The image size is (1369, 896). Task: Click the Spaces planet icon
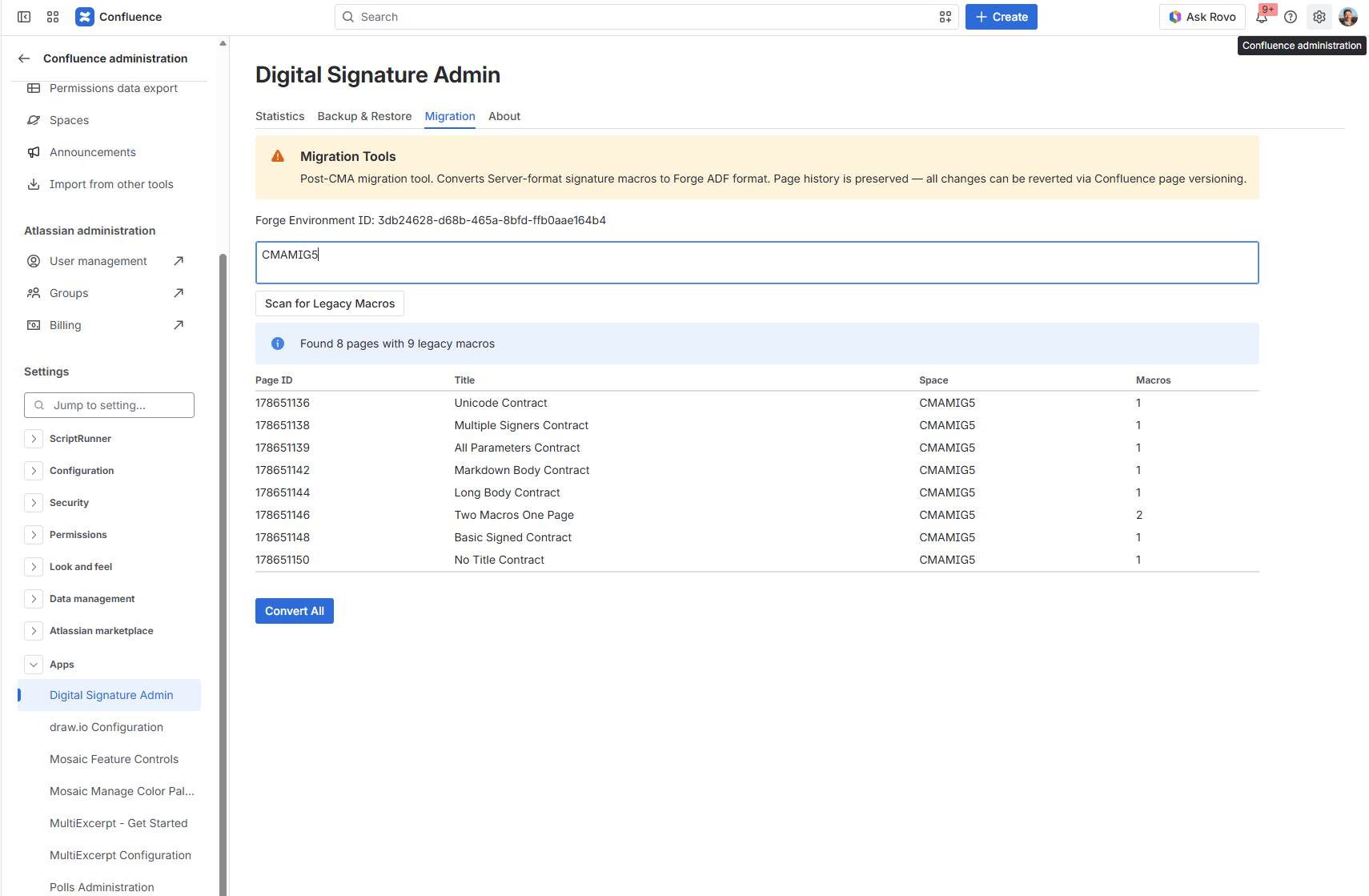coord(34,120)
